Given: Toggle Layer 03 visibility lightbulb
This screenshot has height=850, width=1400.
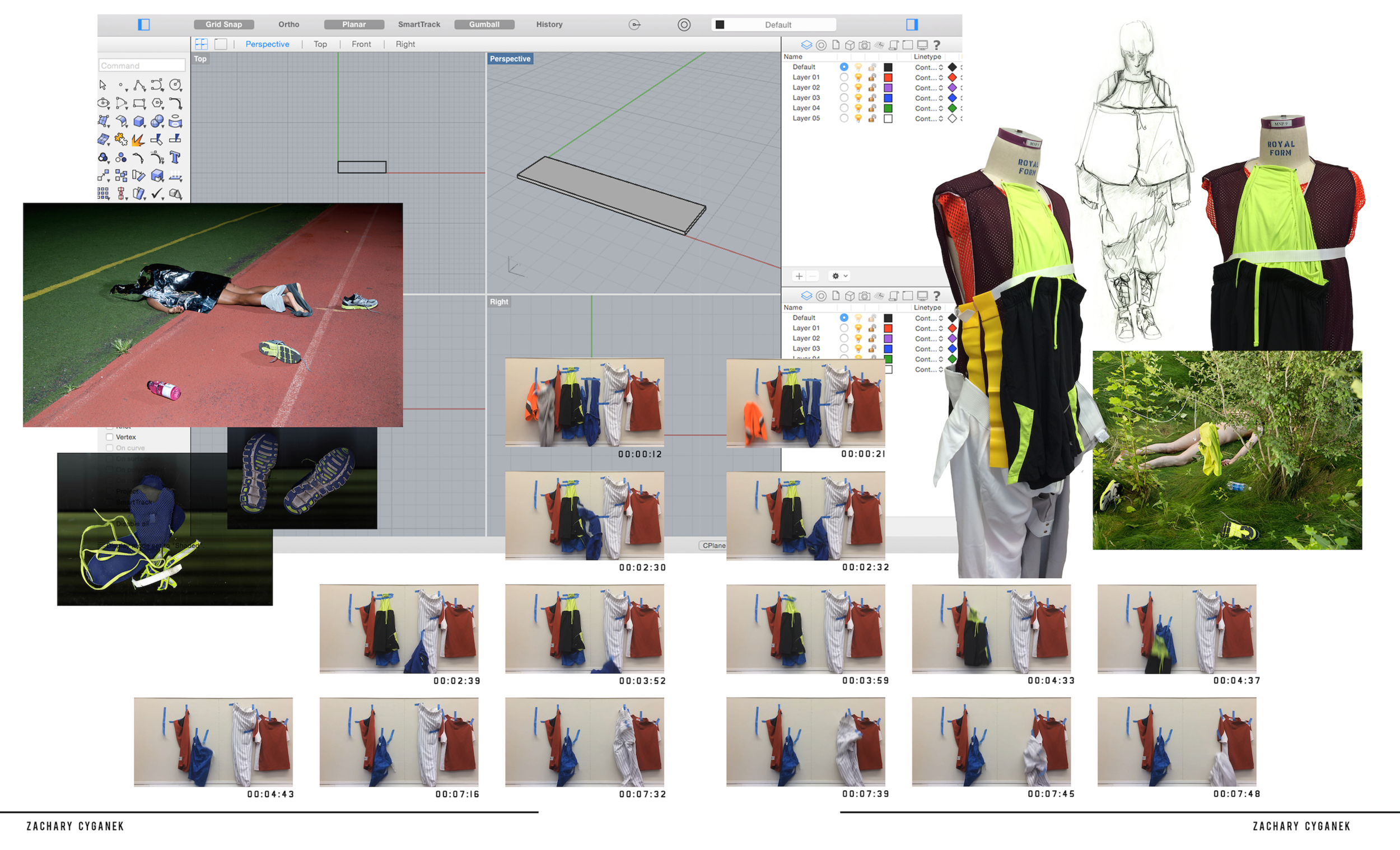Looking at the screenshot, I should (858, 98).
